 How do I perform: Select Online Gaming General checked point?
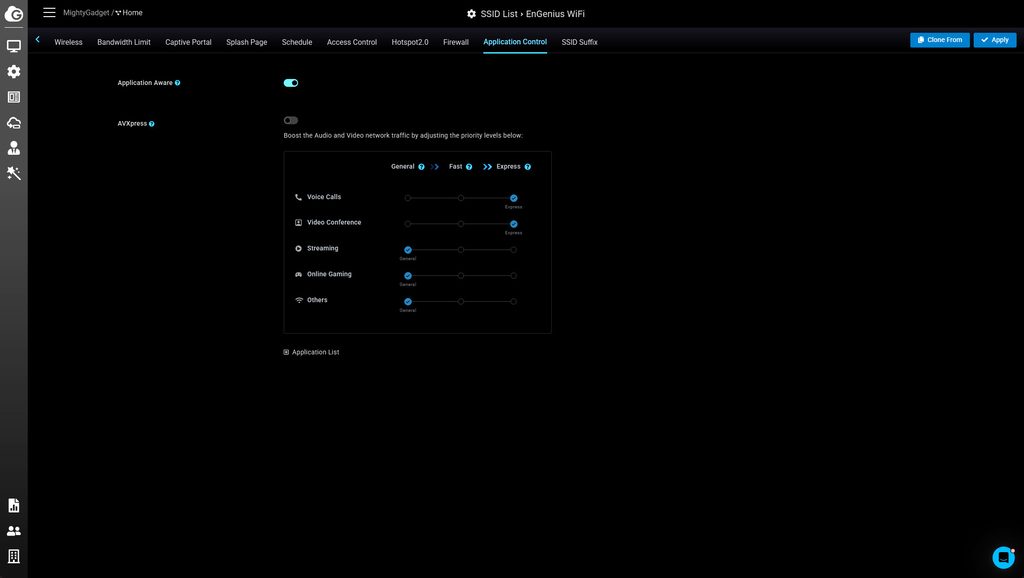pyautogui.click(x=408, y=276)
